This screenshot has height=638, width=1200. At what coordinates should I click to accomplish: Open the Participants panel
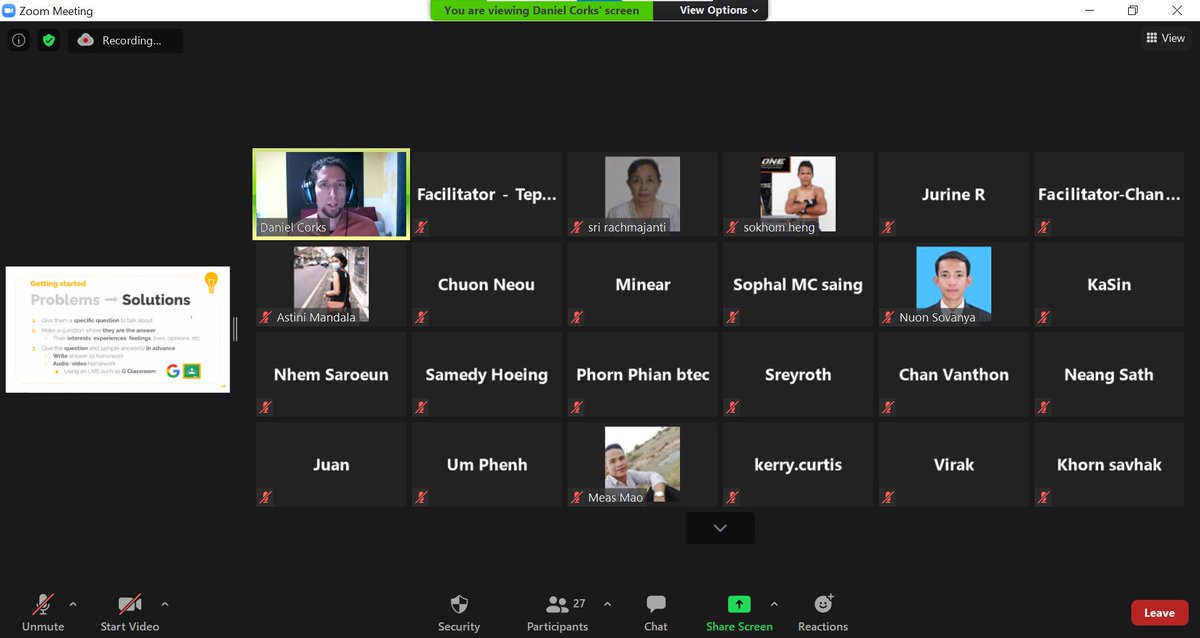click(557, 612)
